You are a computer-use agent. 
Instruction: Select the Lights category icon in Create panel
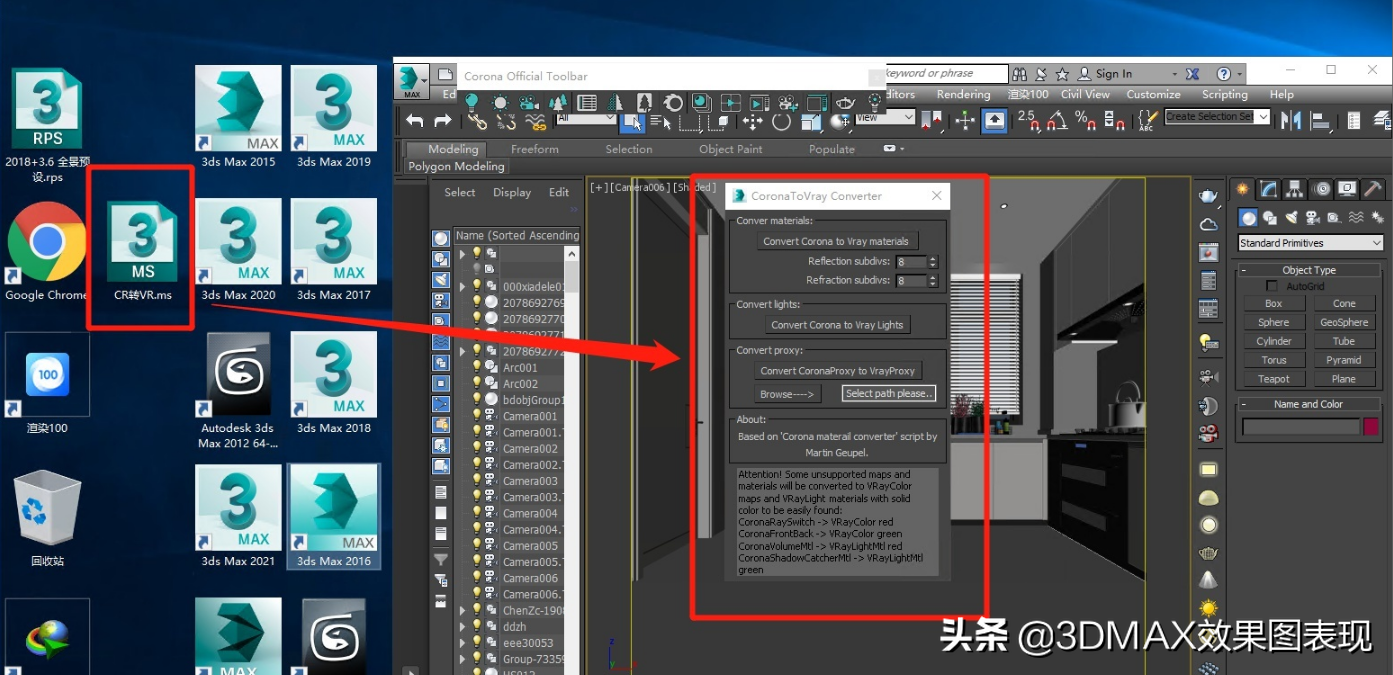1293,217
